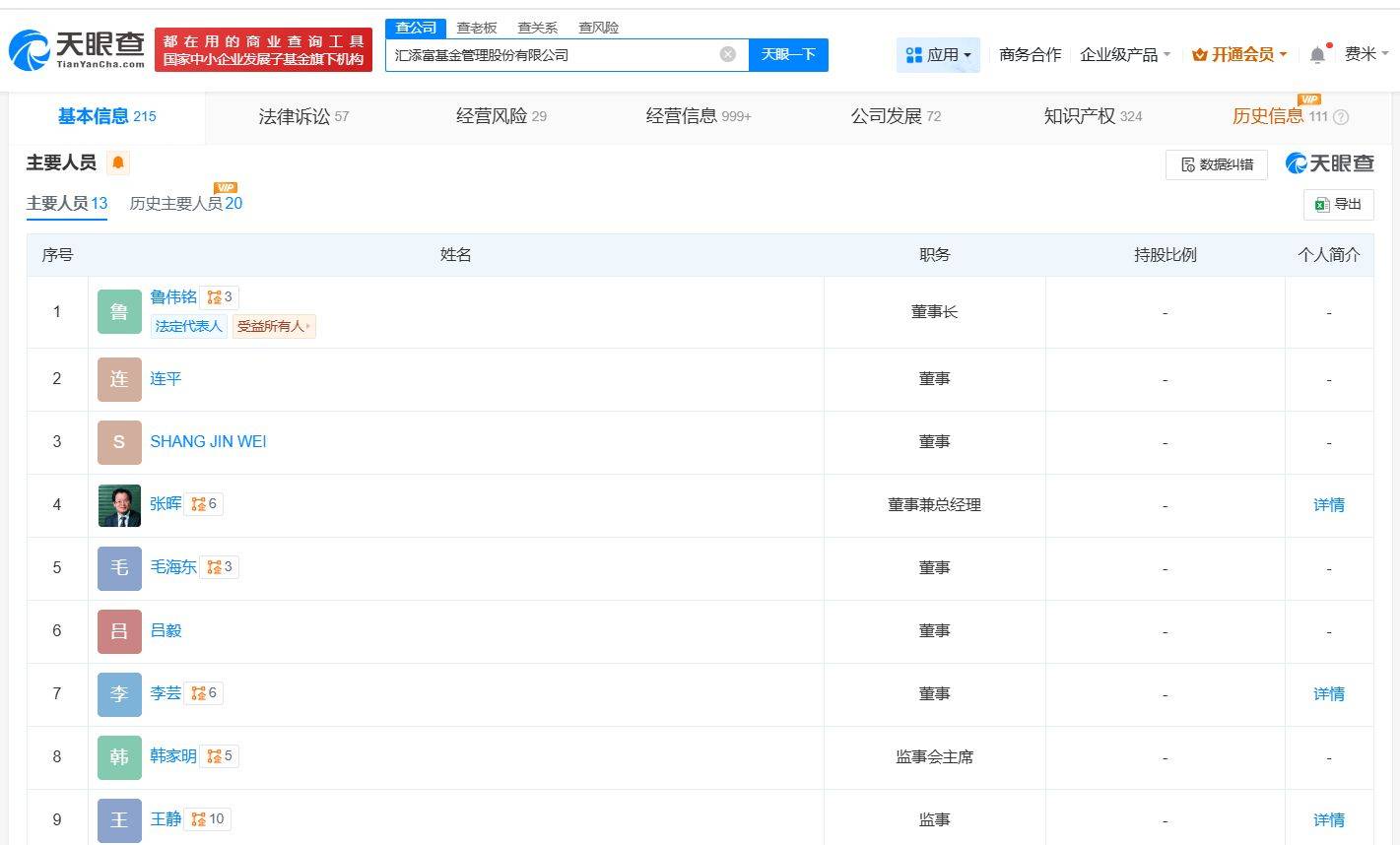
Task: Click the 鲁 avatar icon
Action: tap(119, 312)
